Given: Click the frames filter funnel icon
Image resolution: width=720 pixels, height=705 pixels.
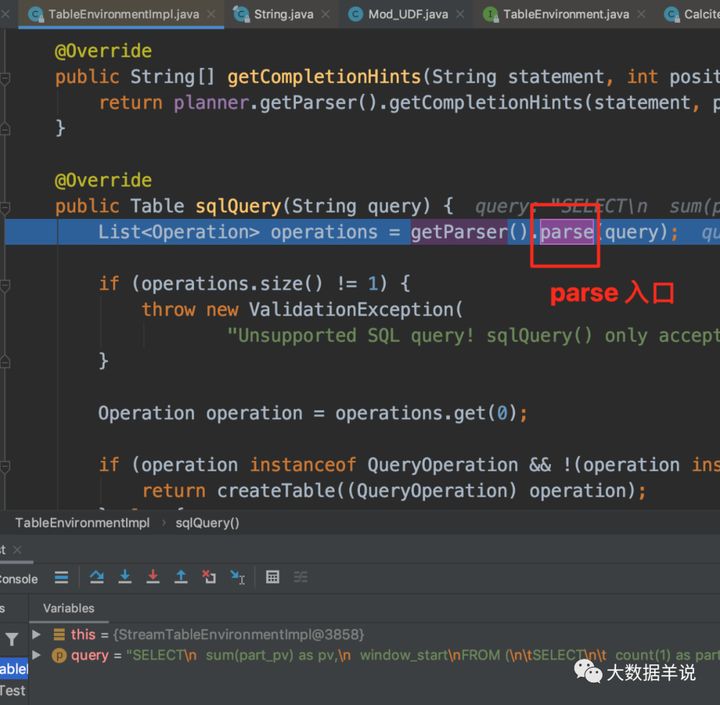Looking at the screenshot, I should (x=12, y=639).
